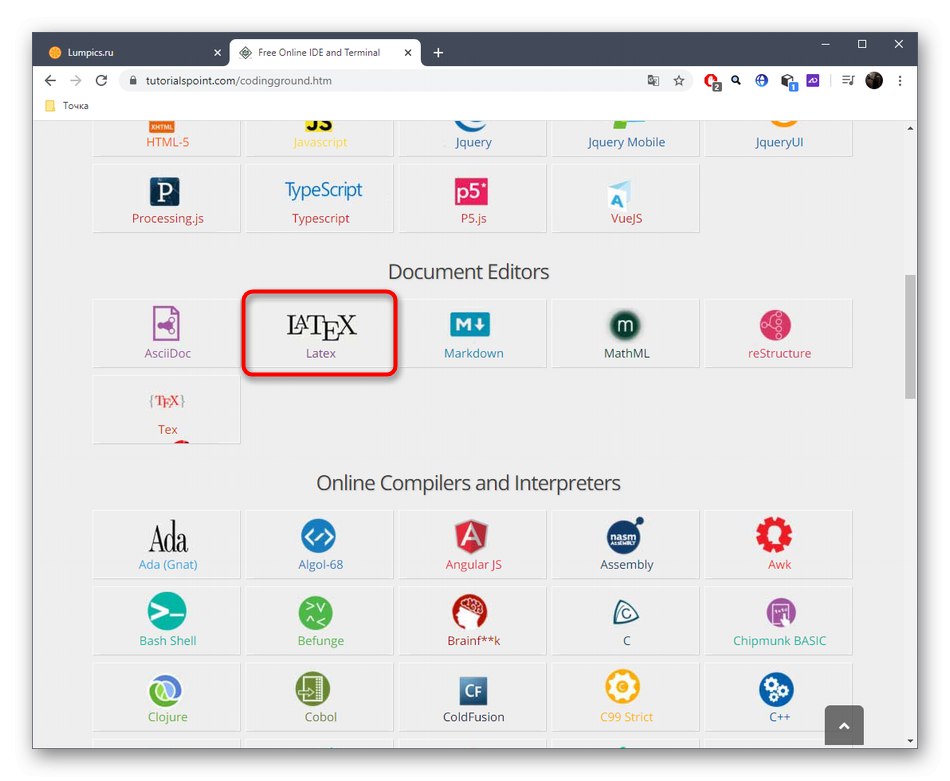Open the Angular JS icon
Image resolution: width=950 pixels, height=781 pixels.
click(x=471, y=536)
